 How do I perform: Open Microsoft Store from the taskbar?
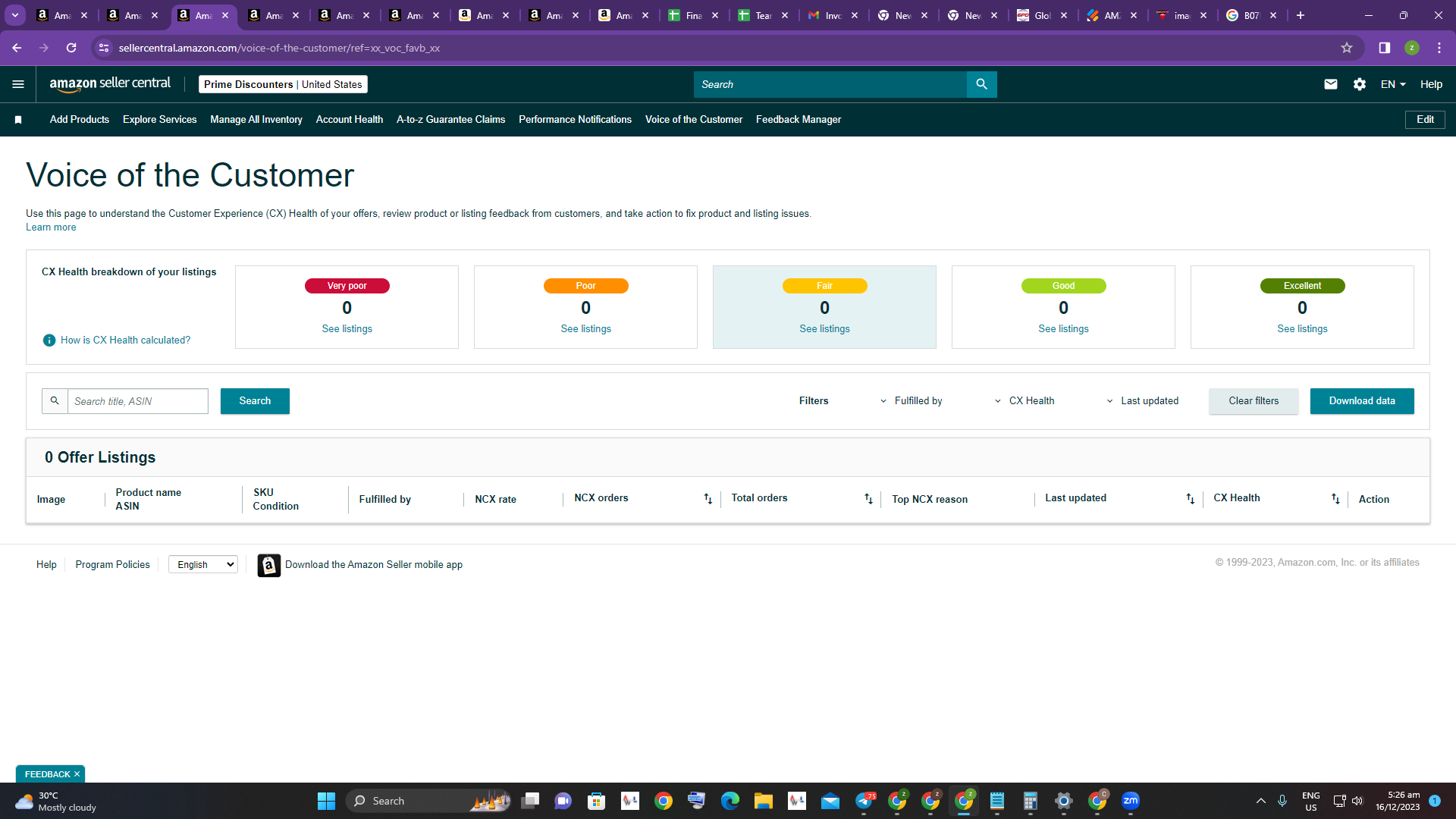[x=596, y=801]
